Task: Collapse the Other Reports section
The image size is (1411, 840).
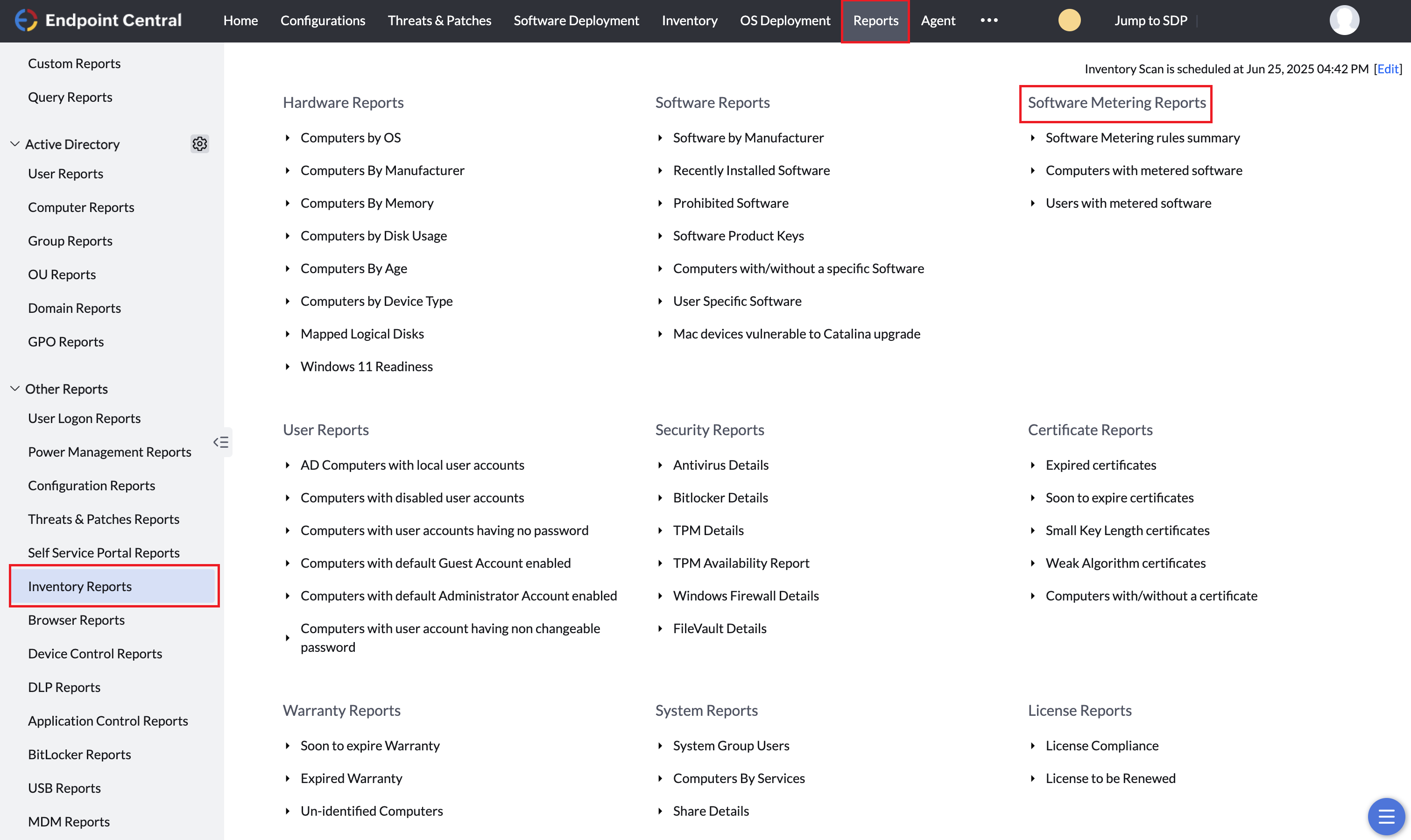Action: point(15,388)
